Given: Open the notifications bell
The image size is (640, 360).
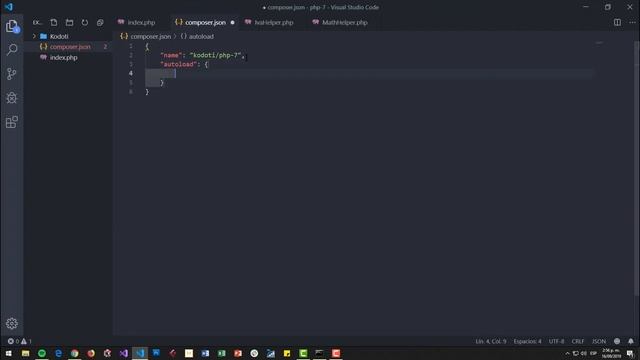Looking at the screenshot, I should click(631, 341).
